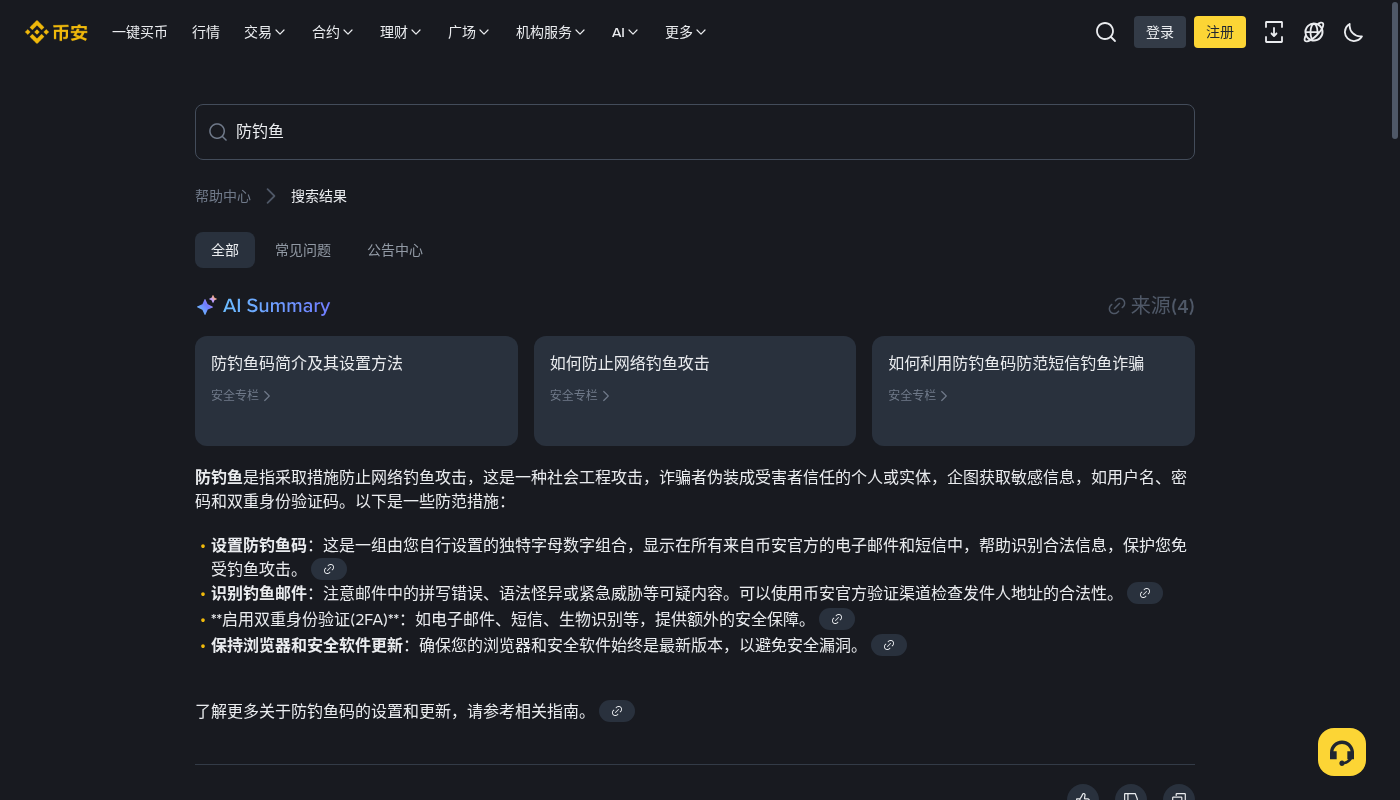The image size is (1400, 800).
Task: Click the 登录 button
Action: [1160, 32]
